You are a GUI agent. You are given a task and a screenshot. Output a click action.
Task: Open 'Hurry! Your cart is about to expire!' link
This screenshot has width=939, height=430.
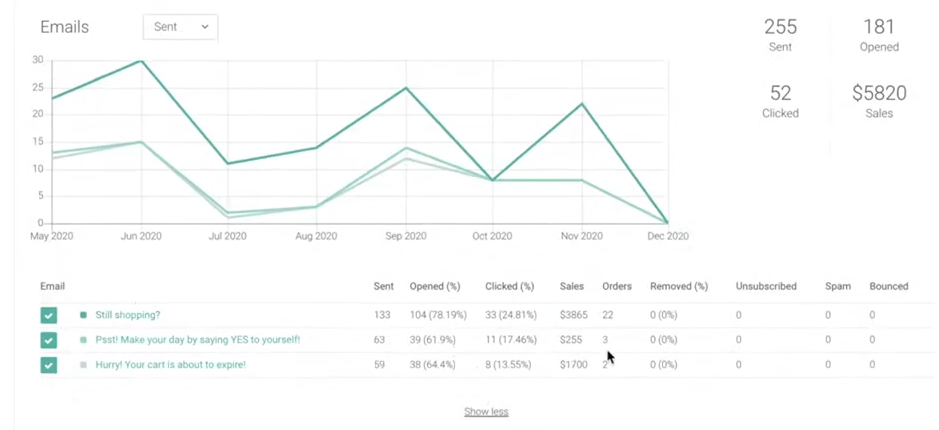171,364
